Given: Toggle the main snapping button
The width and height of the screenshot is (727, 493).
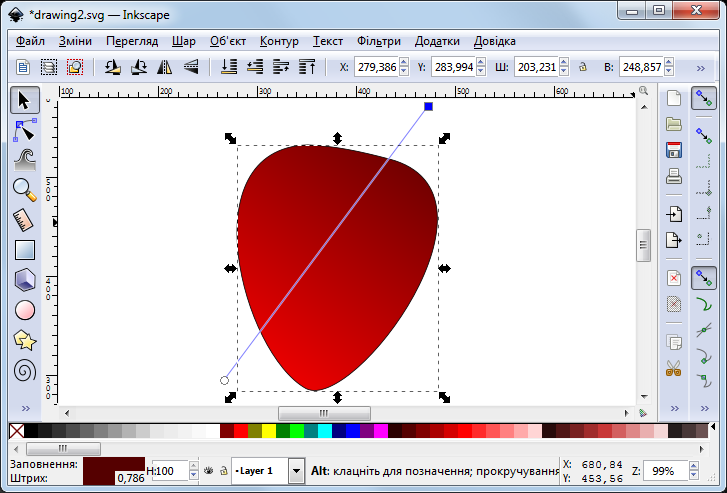Looking at the screenshot, I should tap(704, 98).
